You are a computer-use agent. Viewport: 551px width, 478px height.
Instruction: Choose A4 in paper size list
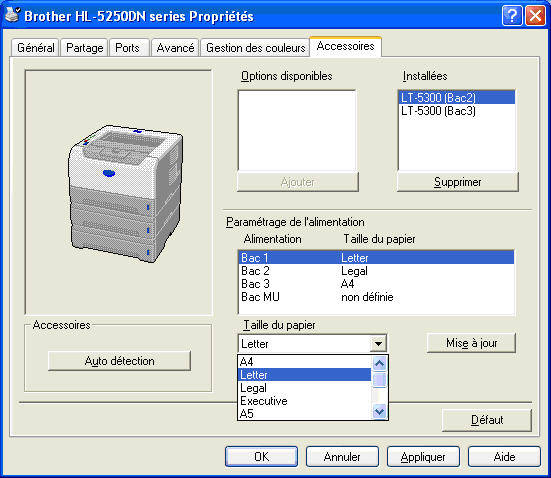(304, 362)
